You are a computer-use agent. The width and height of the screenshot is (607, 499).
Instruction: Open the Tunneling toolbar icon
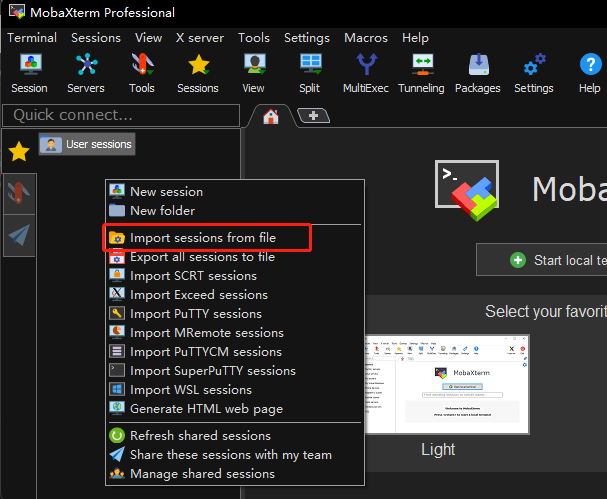coord(422,73)
